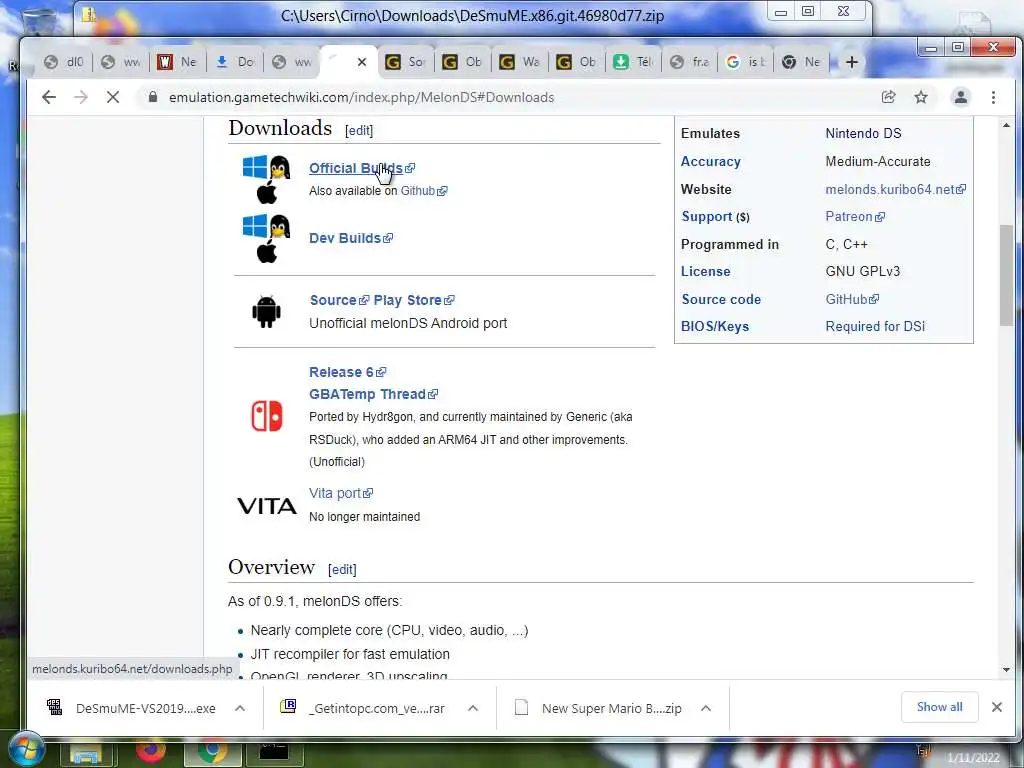Open the Support infobox link

(707, 217)
